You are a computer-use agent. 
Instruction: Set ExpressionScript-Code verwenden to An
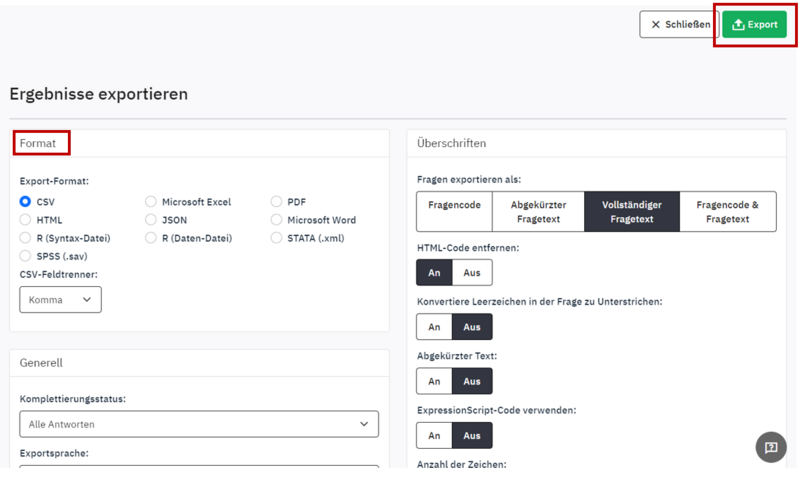(x=434, y=436)
